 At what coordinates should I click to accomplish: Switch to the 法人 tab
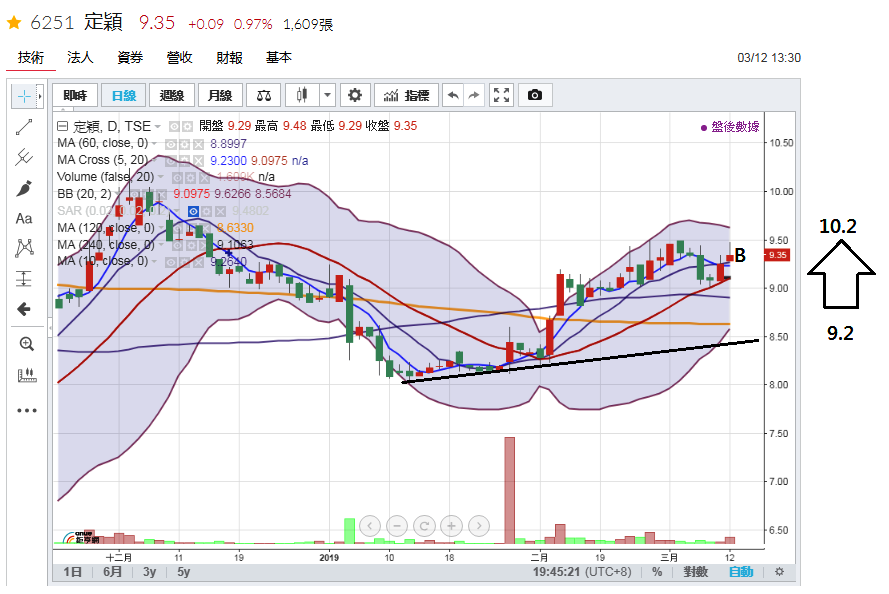80,57
